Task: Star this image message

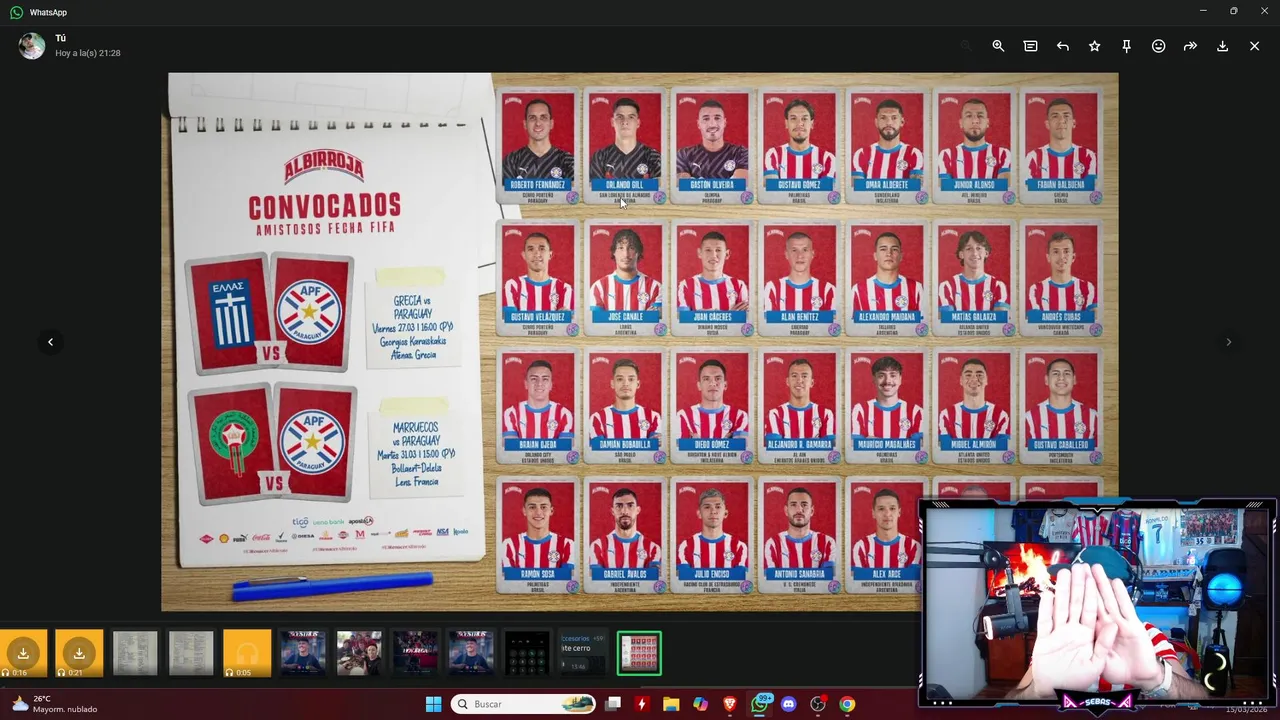Action: point(1094,46)
